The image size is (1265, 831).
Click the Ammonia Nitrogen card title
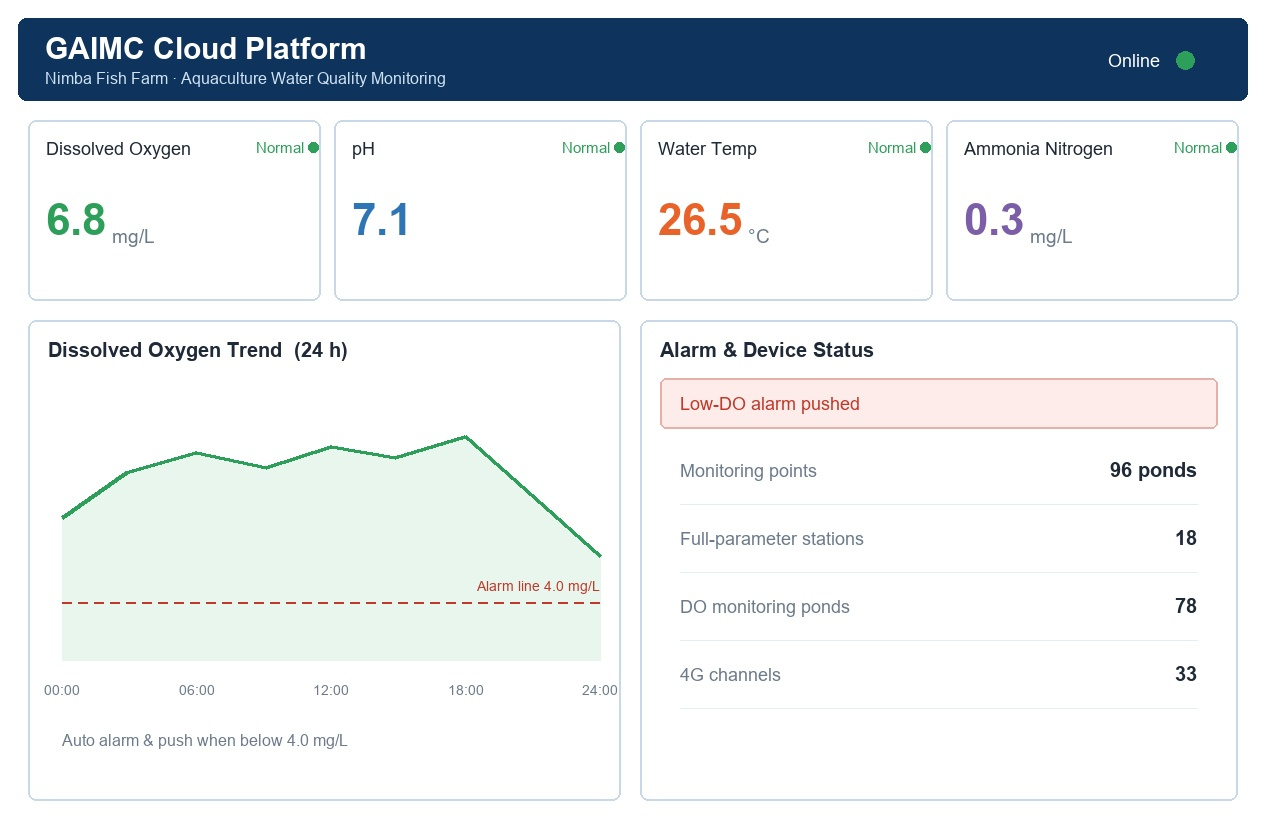(x=1038, y=149)
